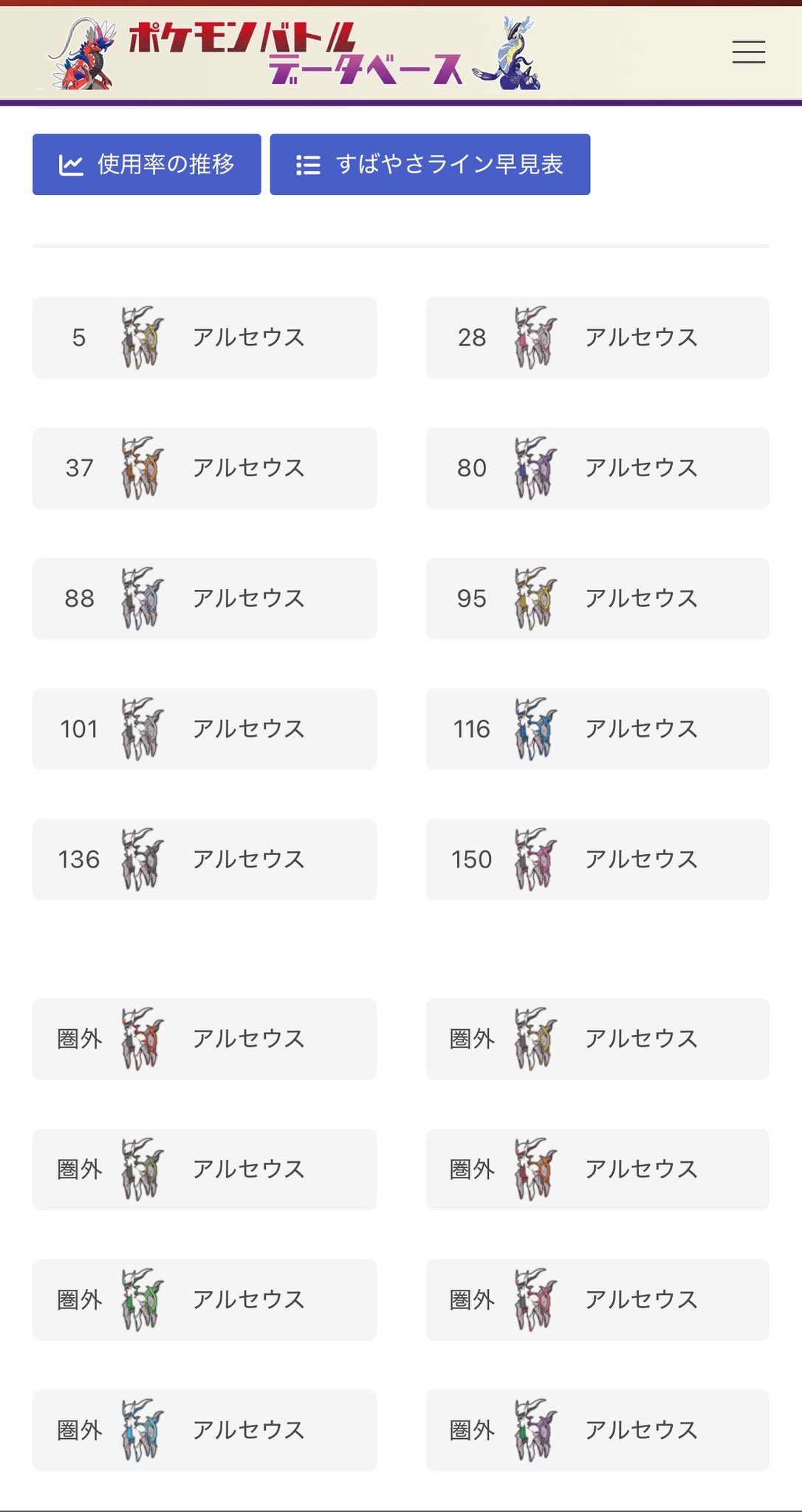Open the Arceus entry ranked 136
Viewport: 802px width, 1512px height.
[205, 859]
